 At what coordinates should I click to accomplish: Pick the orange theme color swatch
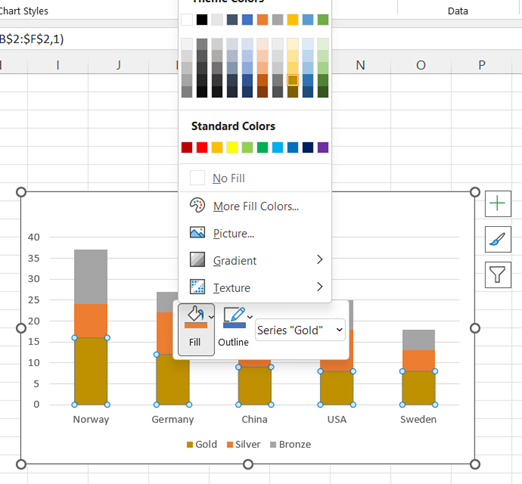click(x=262, y=20)
